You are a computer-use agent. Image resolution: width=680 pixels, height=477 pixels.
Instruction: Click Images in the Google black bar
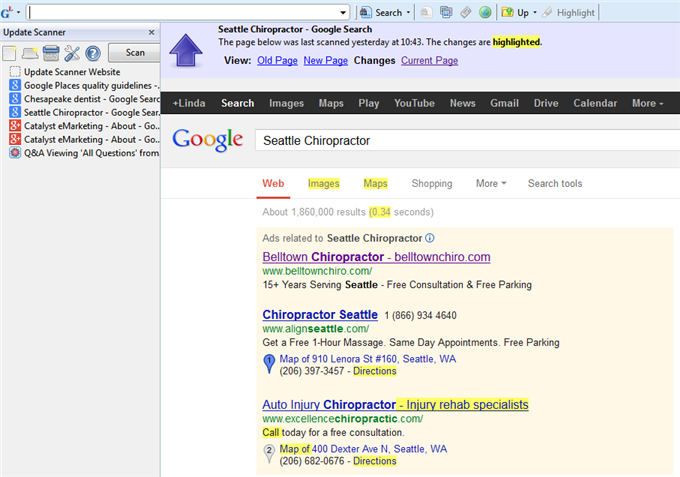coord(286,103)
